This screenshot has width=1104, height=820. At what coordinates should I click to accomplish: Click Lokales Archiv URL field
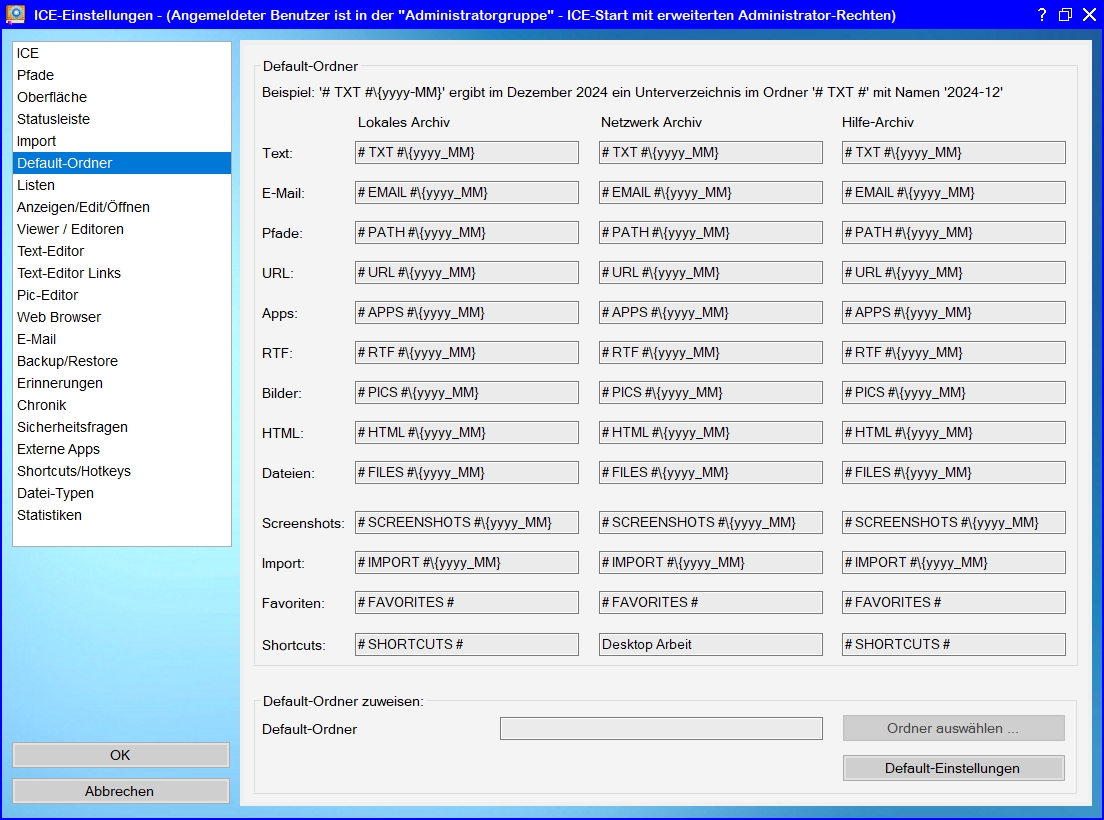coord(467,273)
